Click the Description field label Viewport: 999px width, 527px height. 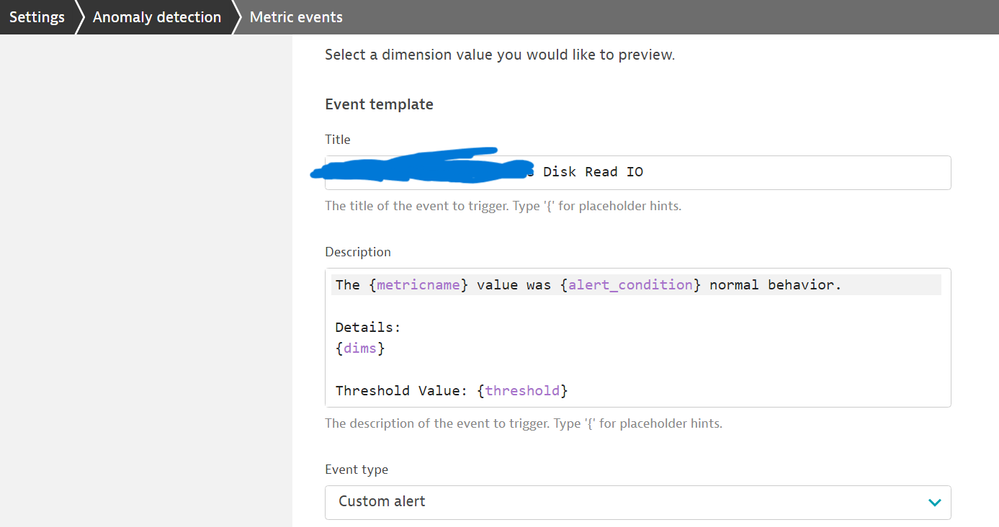click(358, 252)
